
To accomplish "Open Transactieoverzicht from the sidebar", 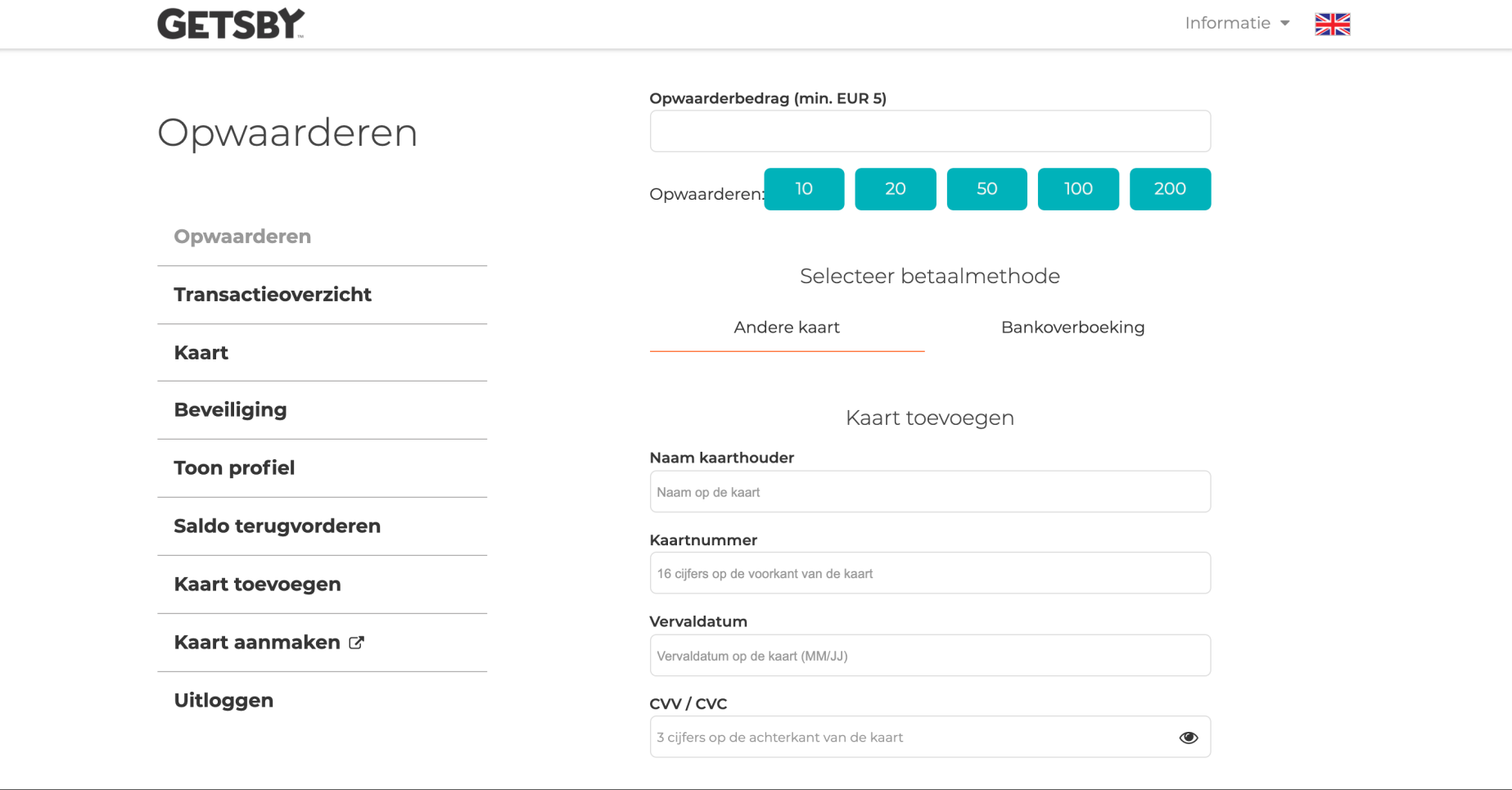I will pyautogui.click(x=272, y=295).
